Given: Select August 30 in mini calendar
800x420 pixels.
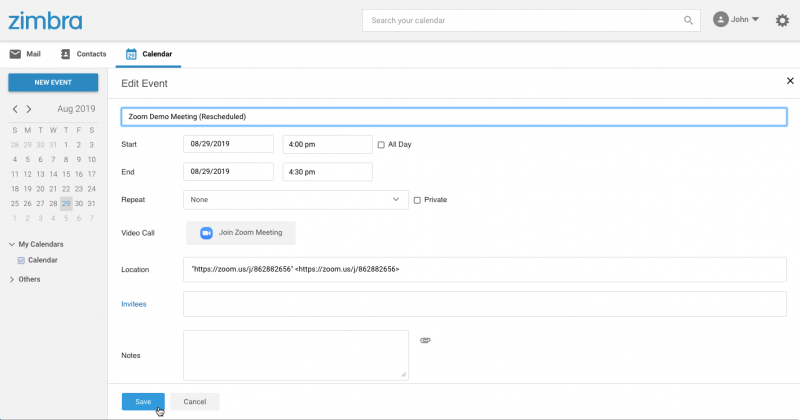Looking at the screenshot, I should 79,204.
